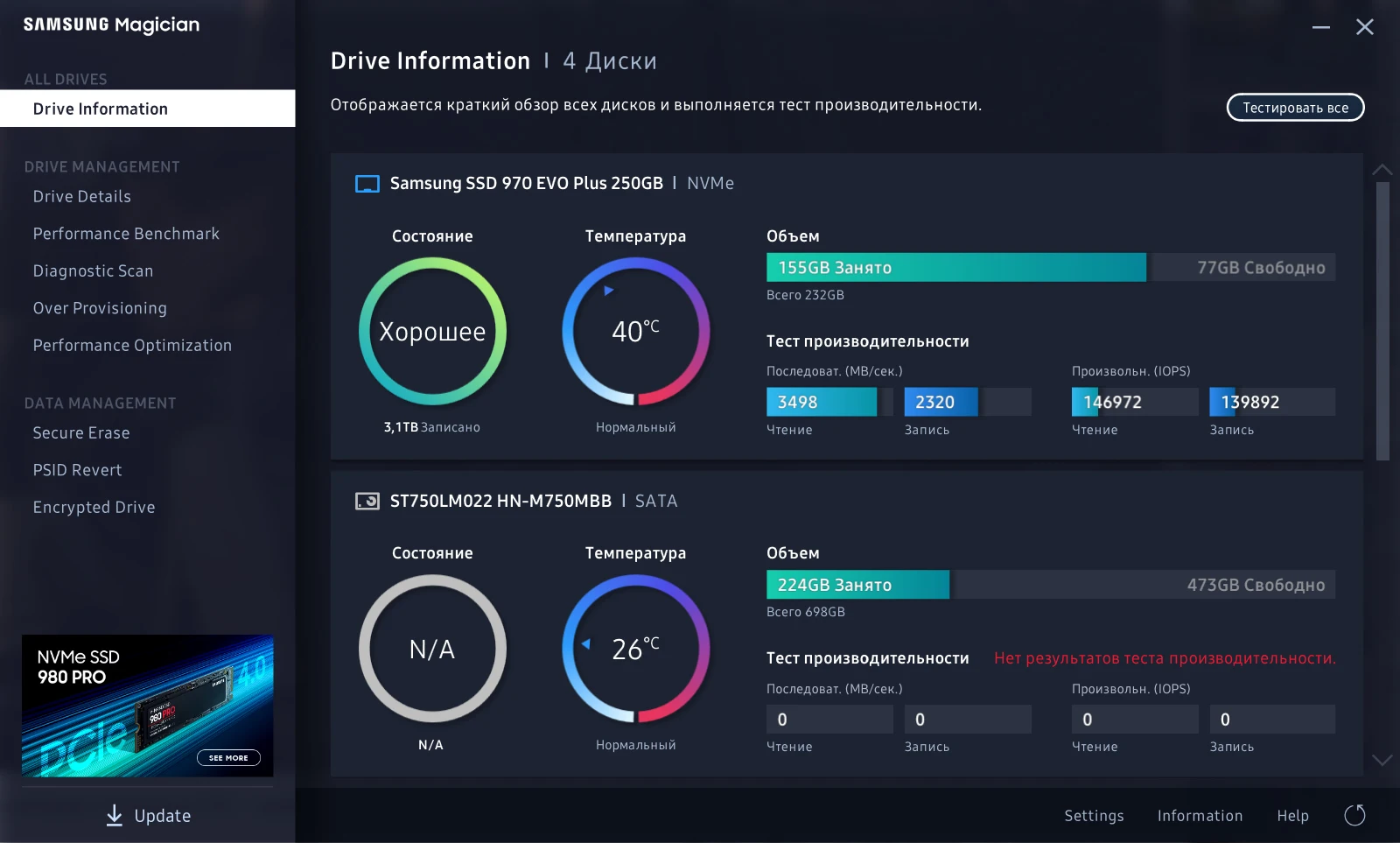The image size is (1400, 843).
Task: Click the 155GB Занято usage bar
Action: (956, 268)
